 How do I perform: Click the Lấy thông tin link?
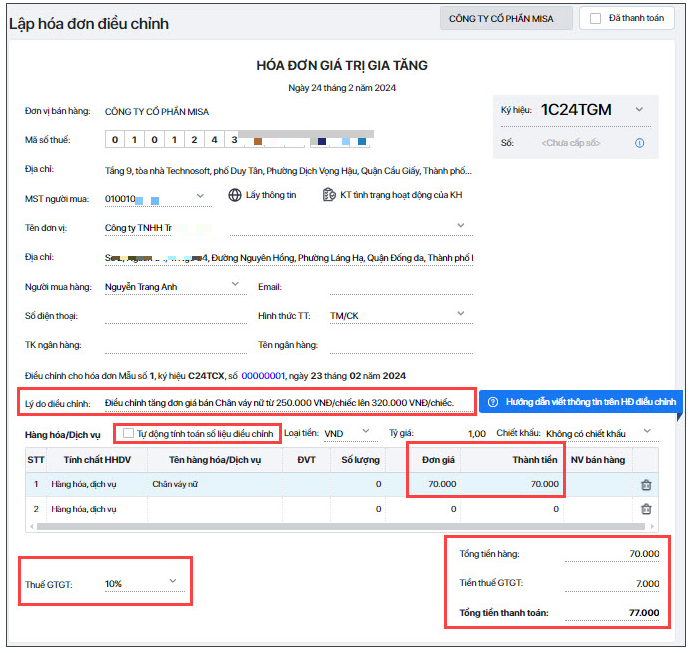[x=271, y=195]
